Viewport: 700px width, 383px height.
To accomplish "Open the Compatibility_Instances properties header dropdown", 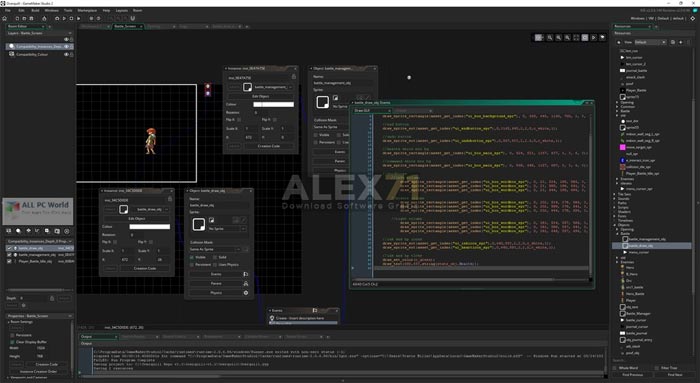I will click(70, 241).
